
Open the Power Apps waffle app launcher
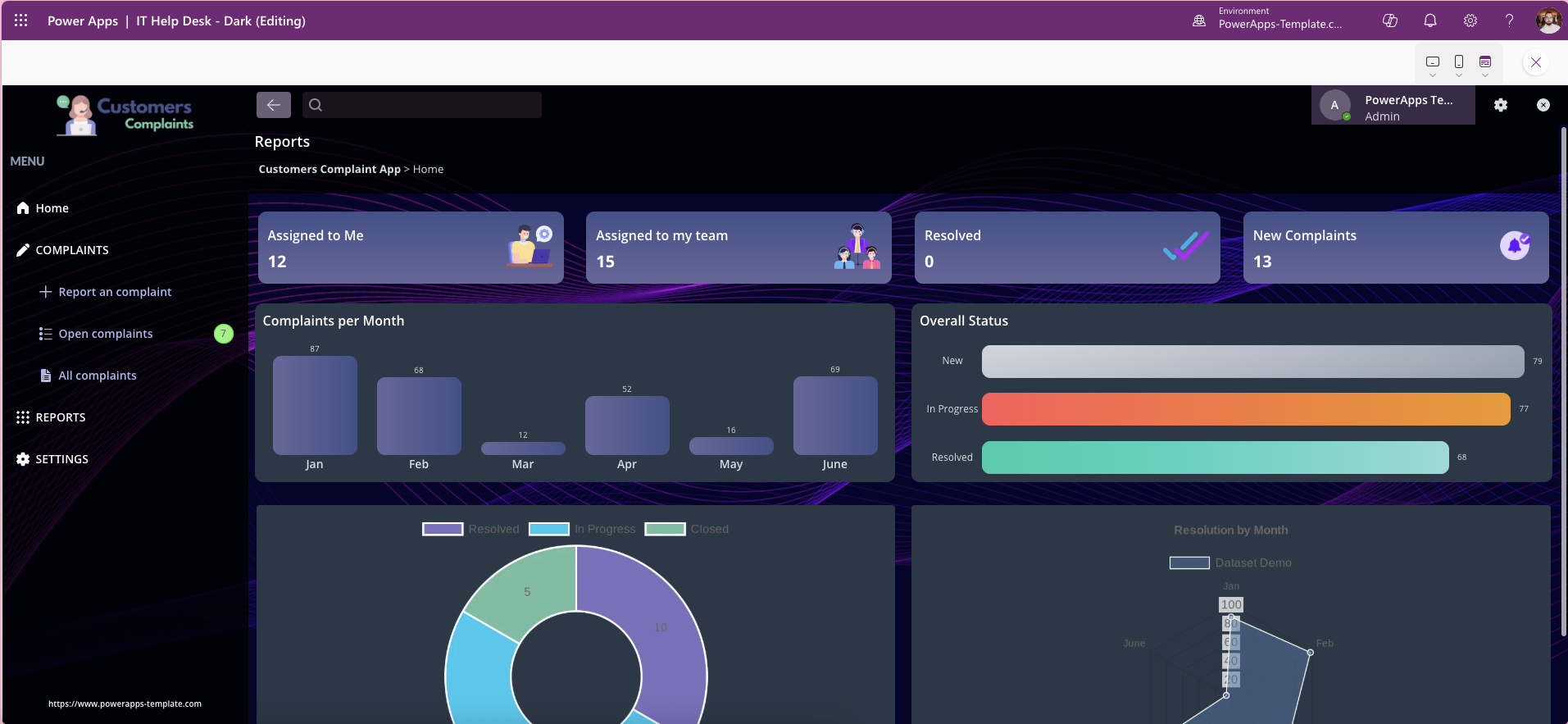[x=21, y=20]
